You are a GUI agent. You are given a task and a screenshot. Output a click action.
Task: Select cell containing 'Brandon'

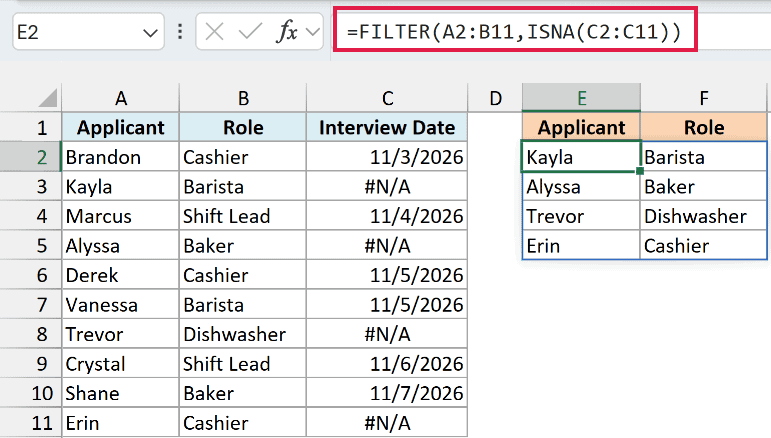[120, 157]
